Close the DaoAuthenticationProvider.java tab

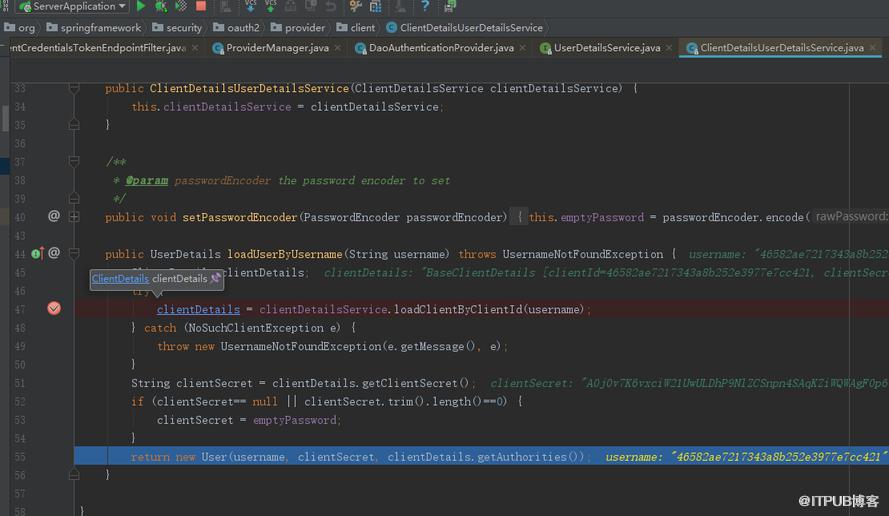522,48
